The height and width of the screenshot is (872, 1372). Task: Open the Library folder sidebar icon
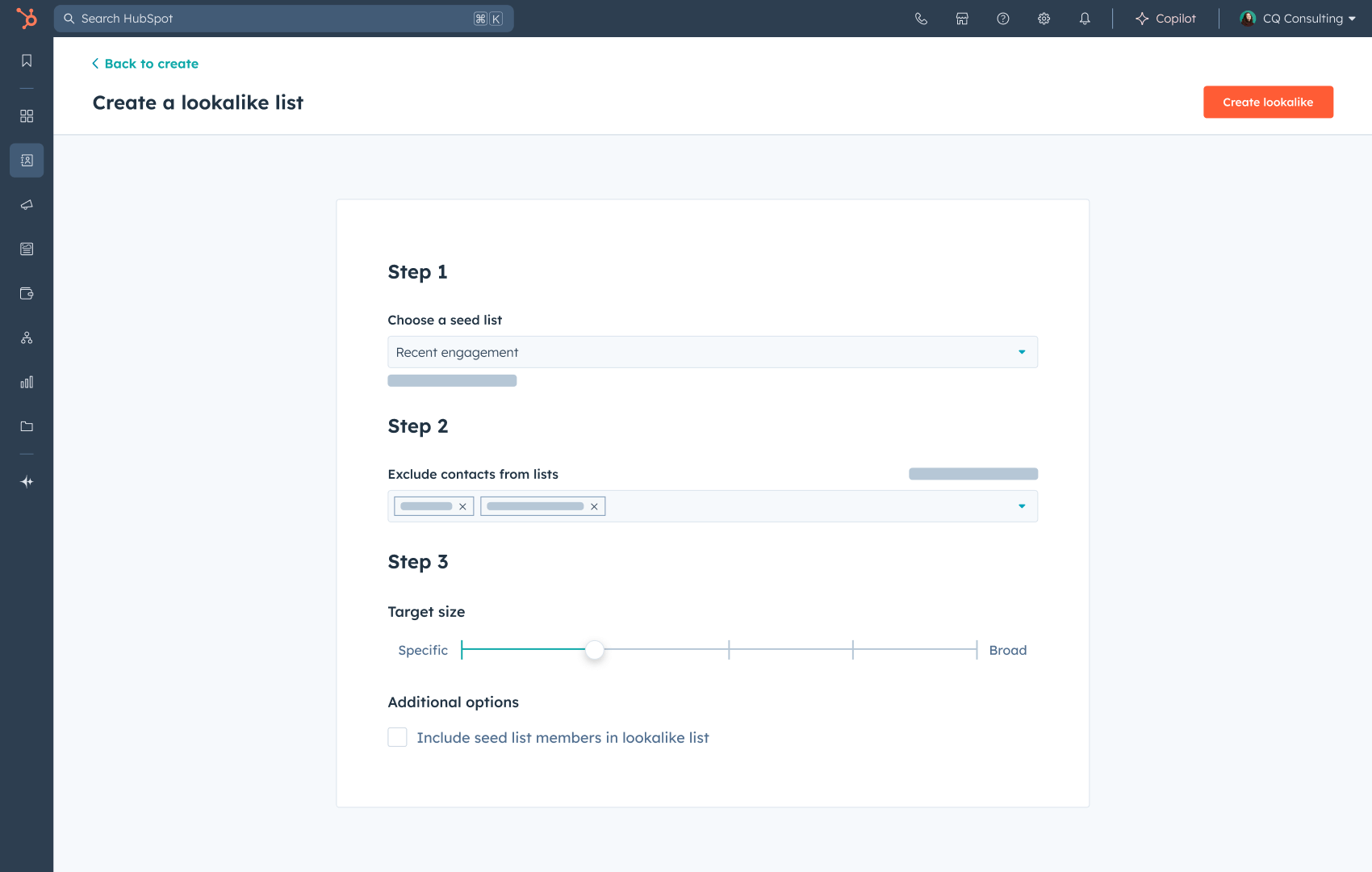pos(27,426)
